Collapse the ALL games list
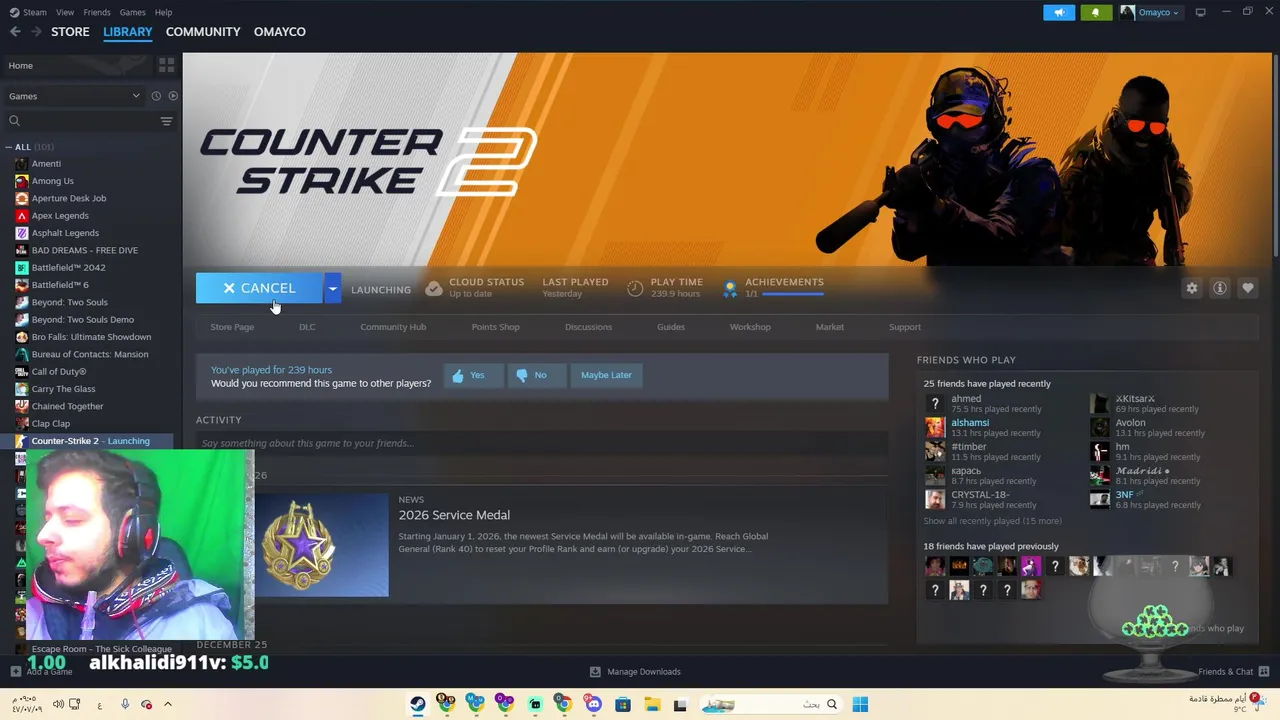 pyautogui.click(x=9, y=147)
